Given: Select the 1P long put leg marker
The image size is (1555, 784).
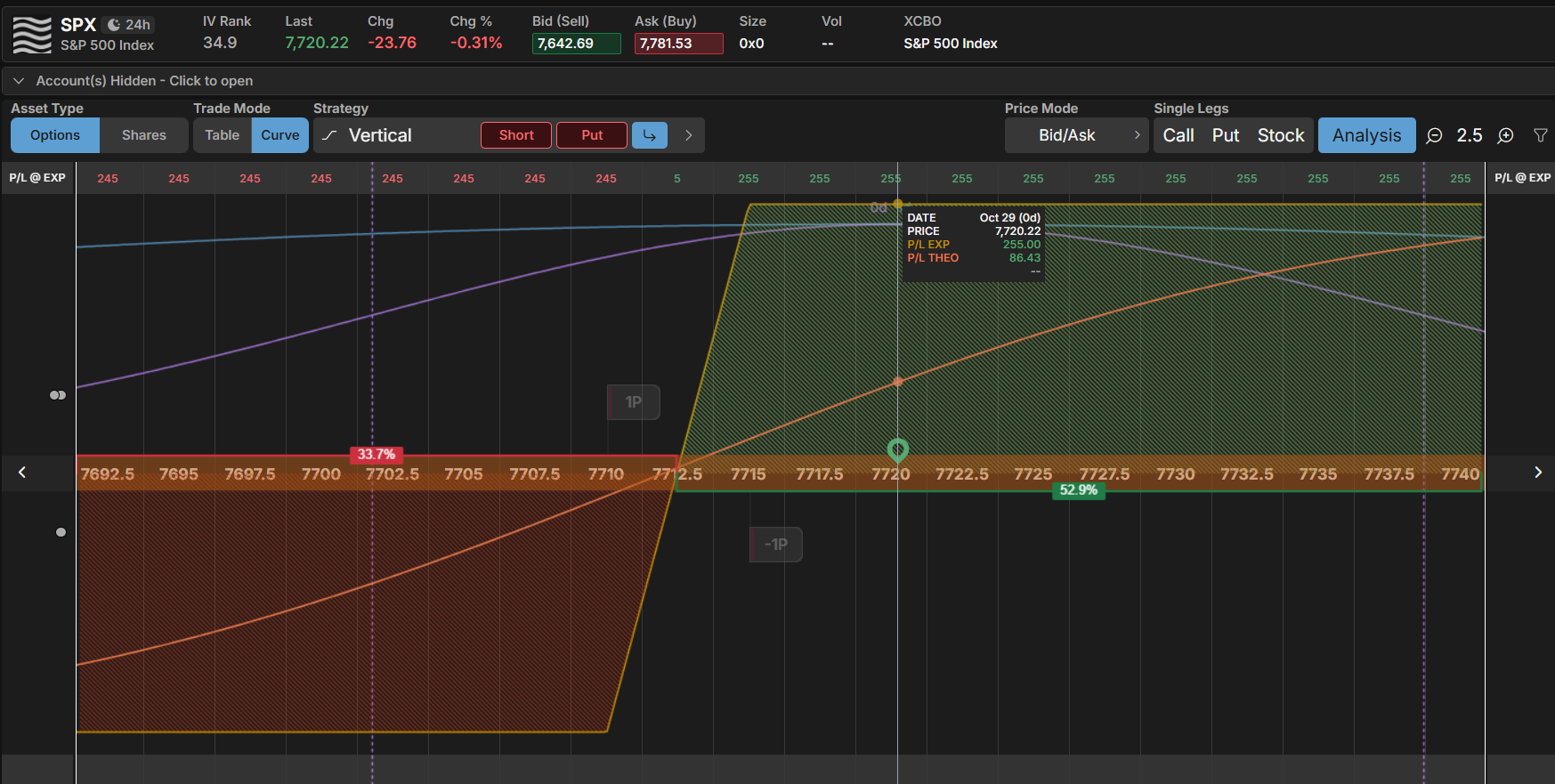Looking at the screenshot, I should point(633,402).
